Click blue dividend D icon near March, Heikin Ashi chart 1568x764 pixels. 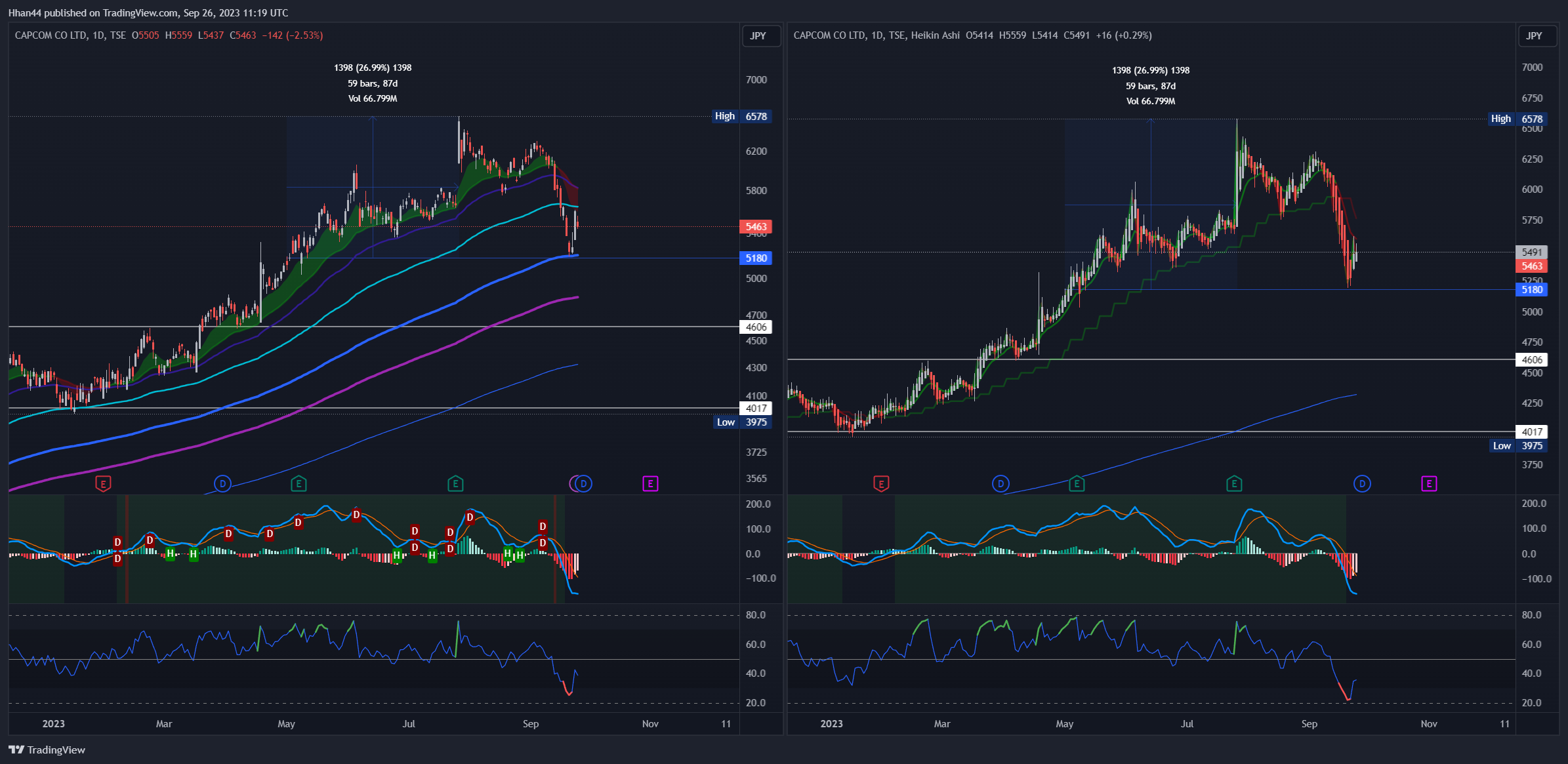[x=1001, y=484]
